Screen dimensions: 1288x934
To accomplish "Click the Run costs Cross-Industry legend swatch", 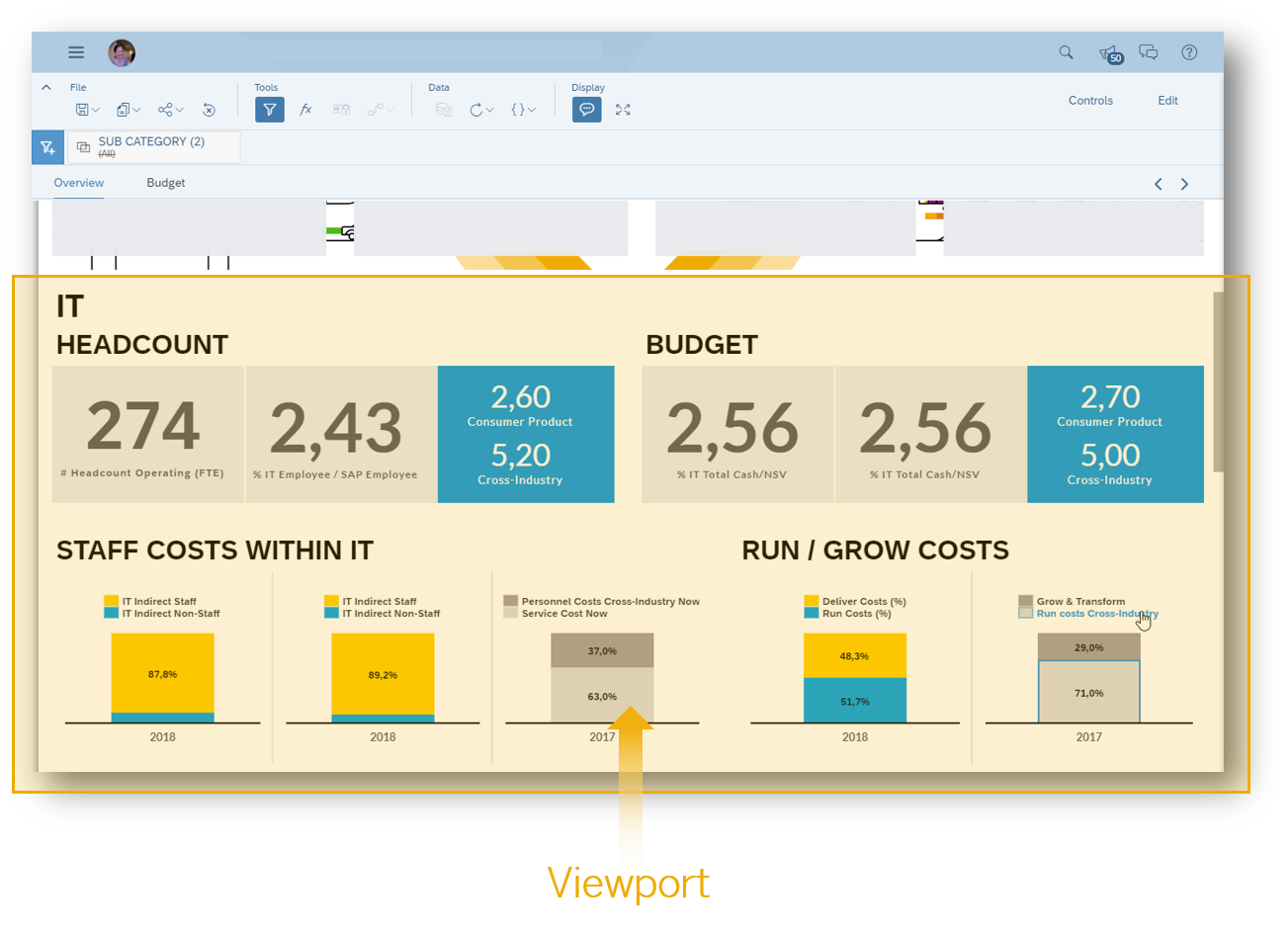I will point(1025,614).
